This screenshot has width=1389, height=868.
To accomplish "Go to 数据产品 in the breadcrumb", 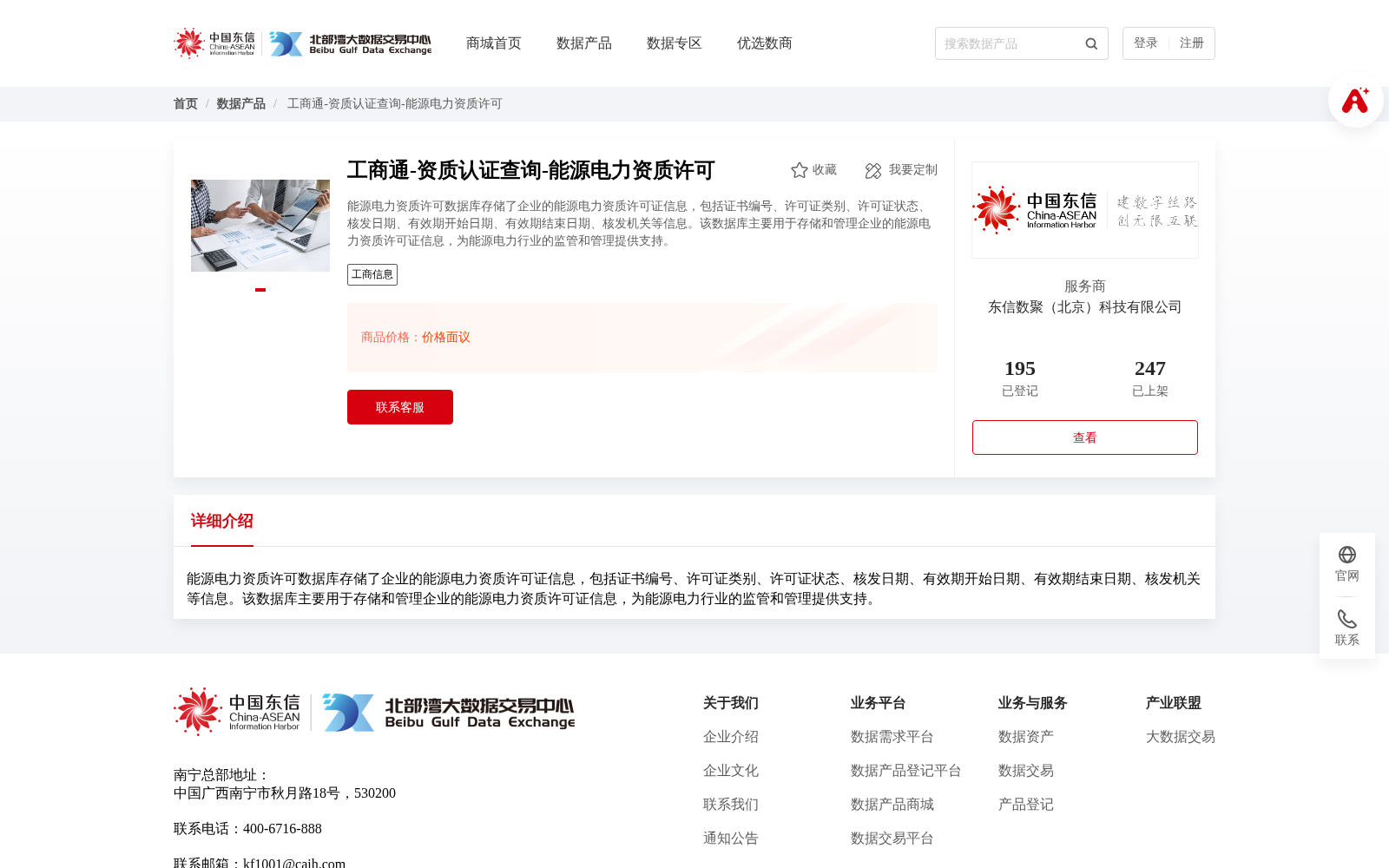I will pyautogui.click(x=241, y=104).
